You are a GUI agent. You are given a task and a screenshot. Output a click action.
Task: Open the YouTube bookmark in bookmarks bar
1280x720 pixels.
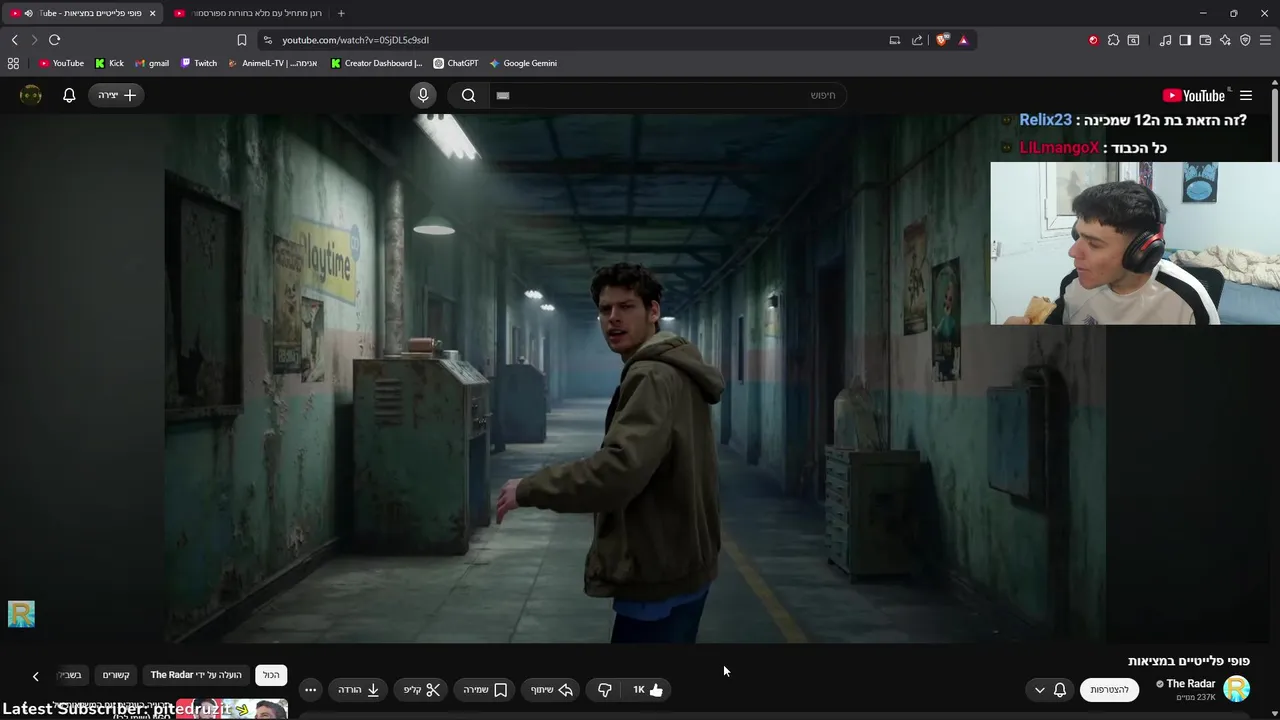(61, 63)
